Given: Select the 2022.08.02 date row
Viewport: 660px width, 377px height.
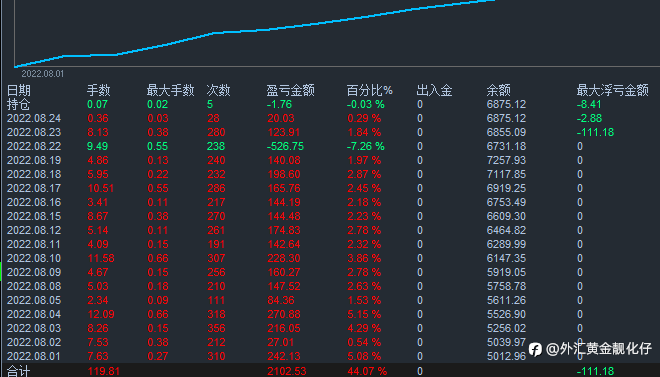Looking at the screenshot, I should (x=34, y=342).
